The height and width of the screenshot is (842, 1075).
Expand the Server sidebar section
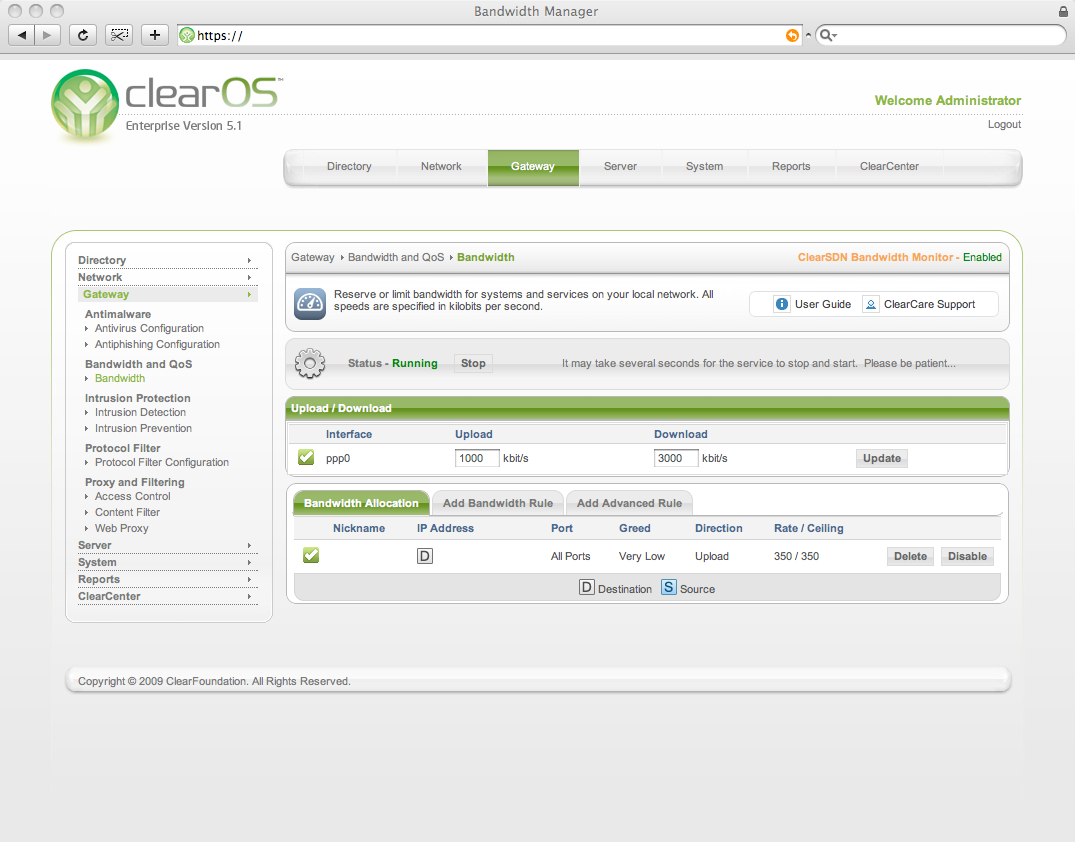tap(167, 545)
